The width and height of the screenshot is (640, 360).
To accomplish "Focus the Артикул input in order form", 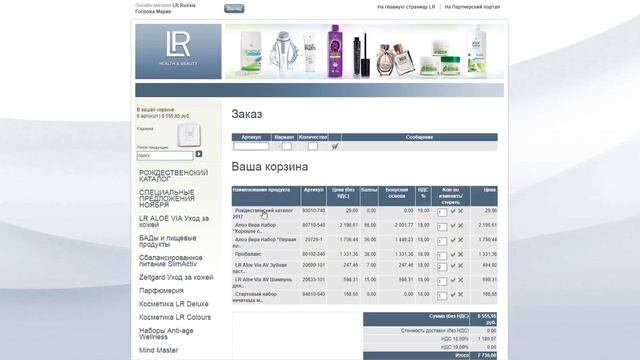I will click(x=251, y=146).
